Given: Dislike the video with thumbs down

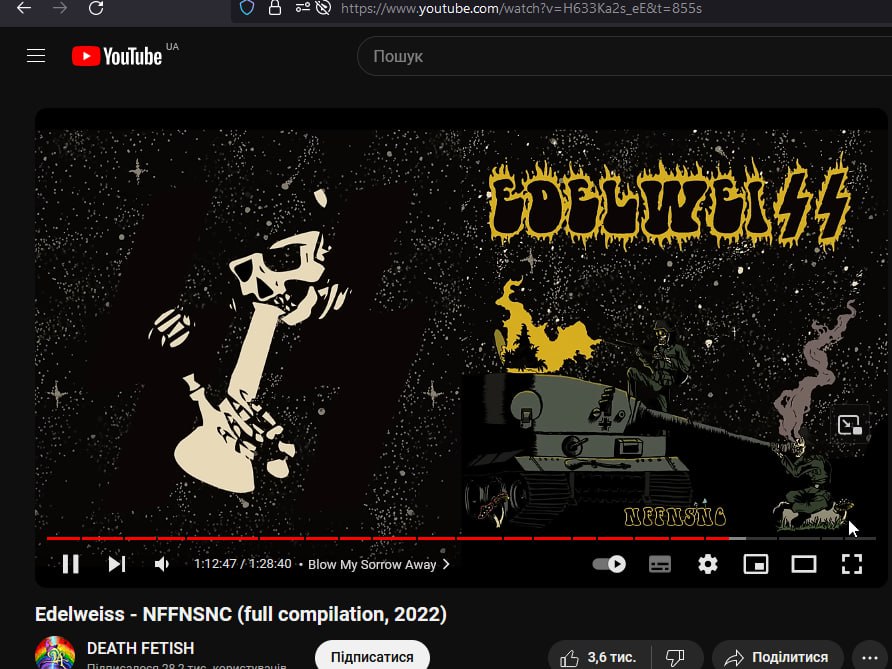Looking at the screenshot, I should [675, 657].
